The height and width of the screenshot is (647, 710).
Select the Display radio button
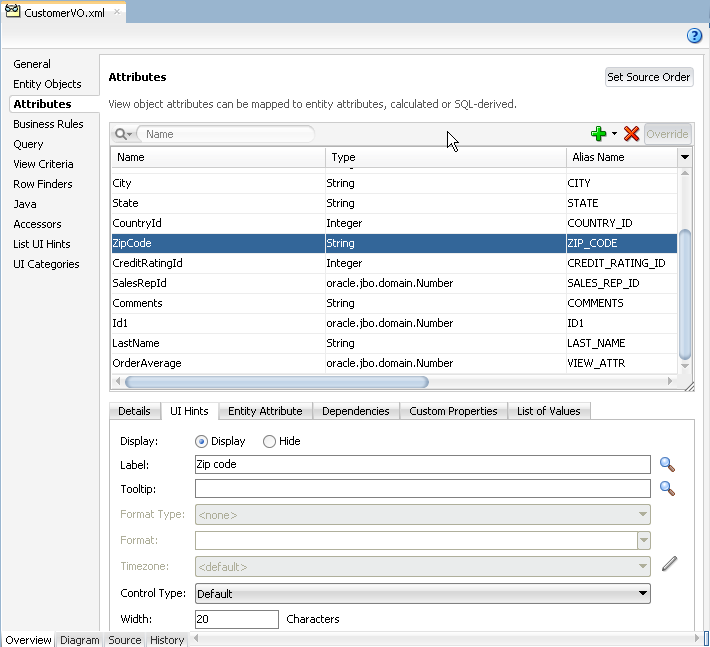point(202,441)
